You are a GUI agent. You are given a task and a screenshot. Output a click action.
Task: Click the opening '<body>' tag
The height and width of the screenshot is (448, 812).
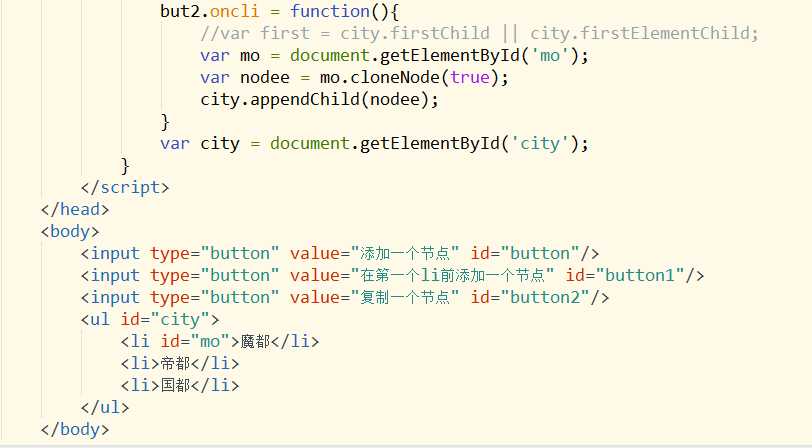pyautogui.click(x=70, y=232)
